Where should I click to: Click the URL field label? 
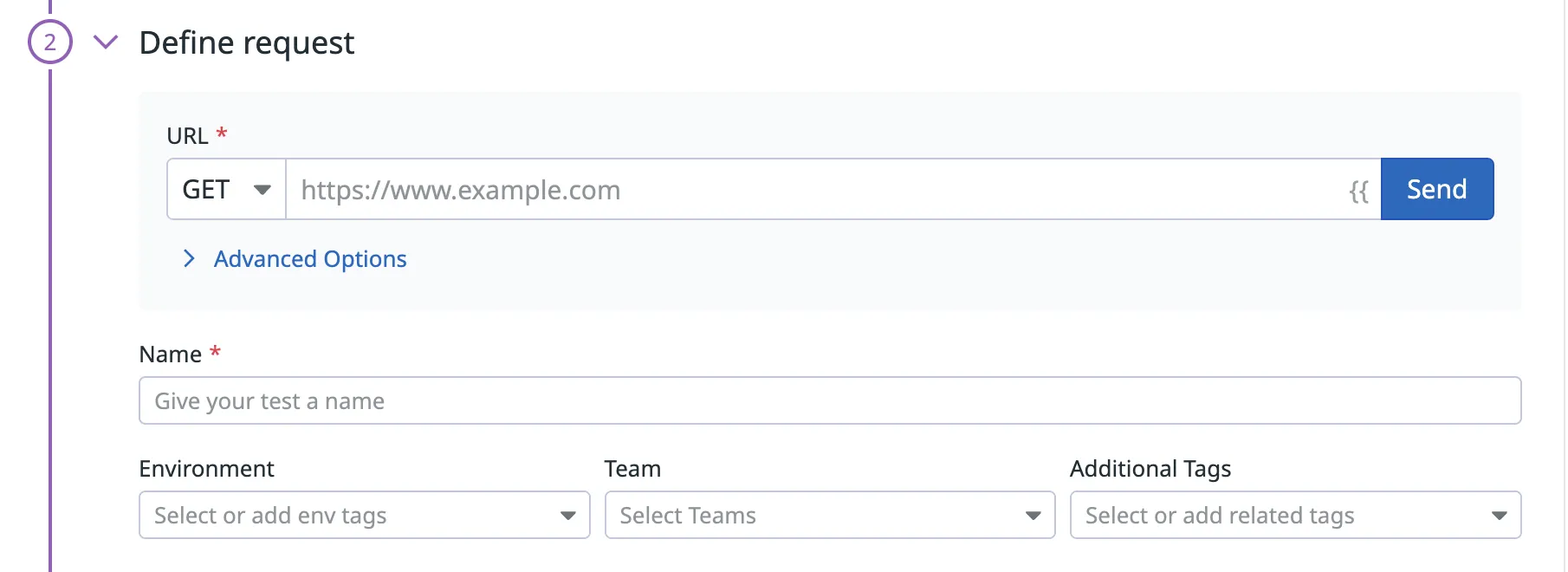187,136
